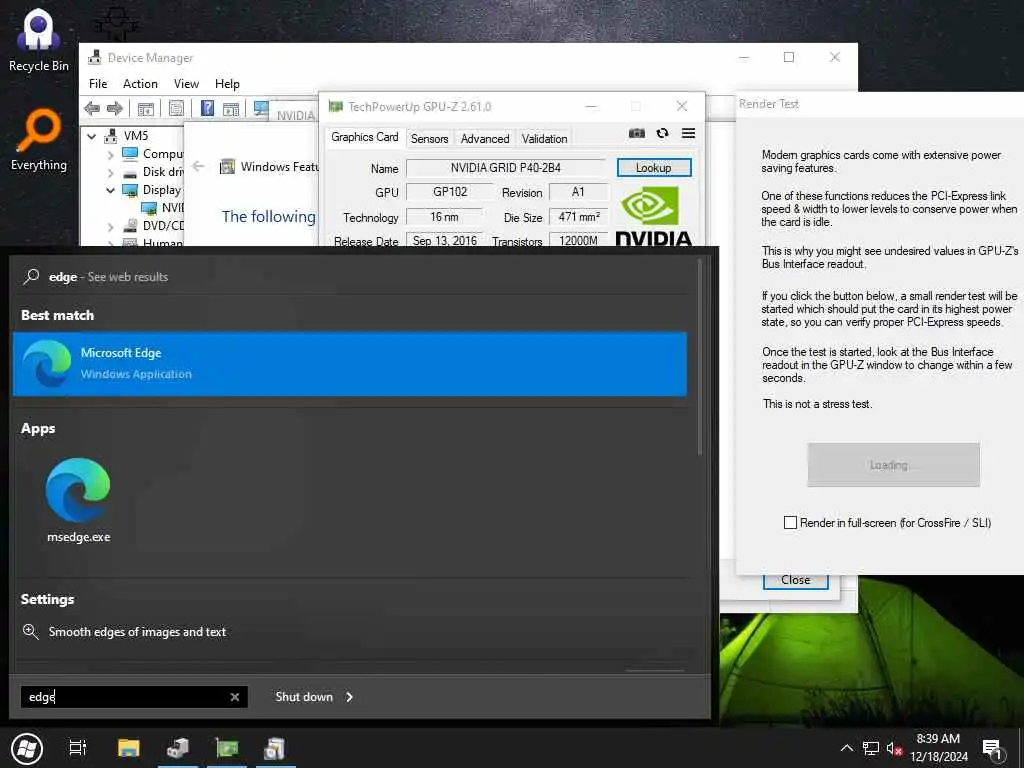Switch to Advanced tab in GPU-Z
The width and height of the screenshot is (1024, 768).
click(485, 138)
